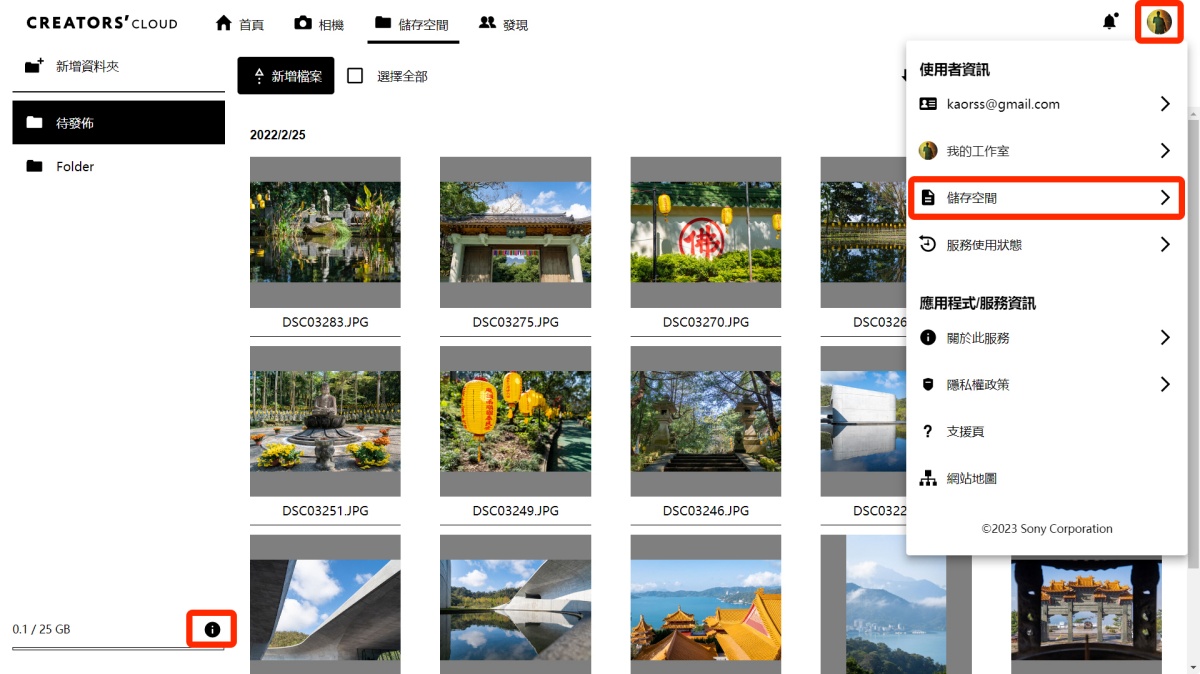Select the Folder item in sidebar
This screenshot has height=674, width=1200.
pos(74,167)
